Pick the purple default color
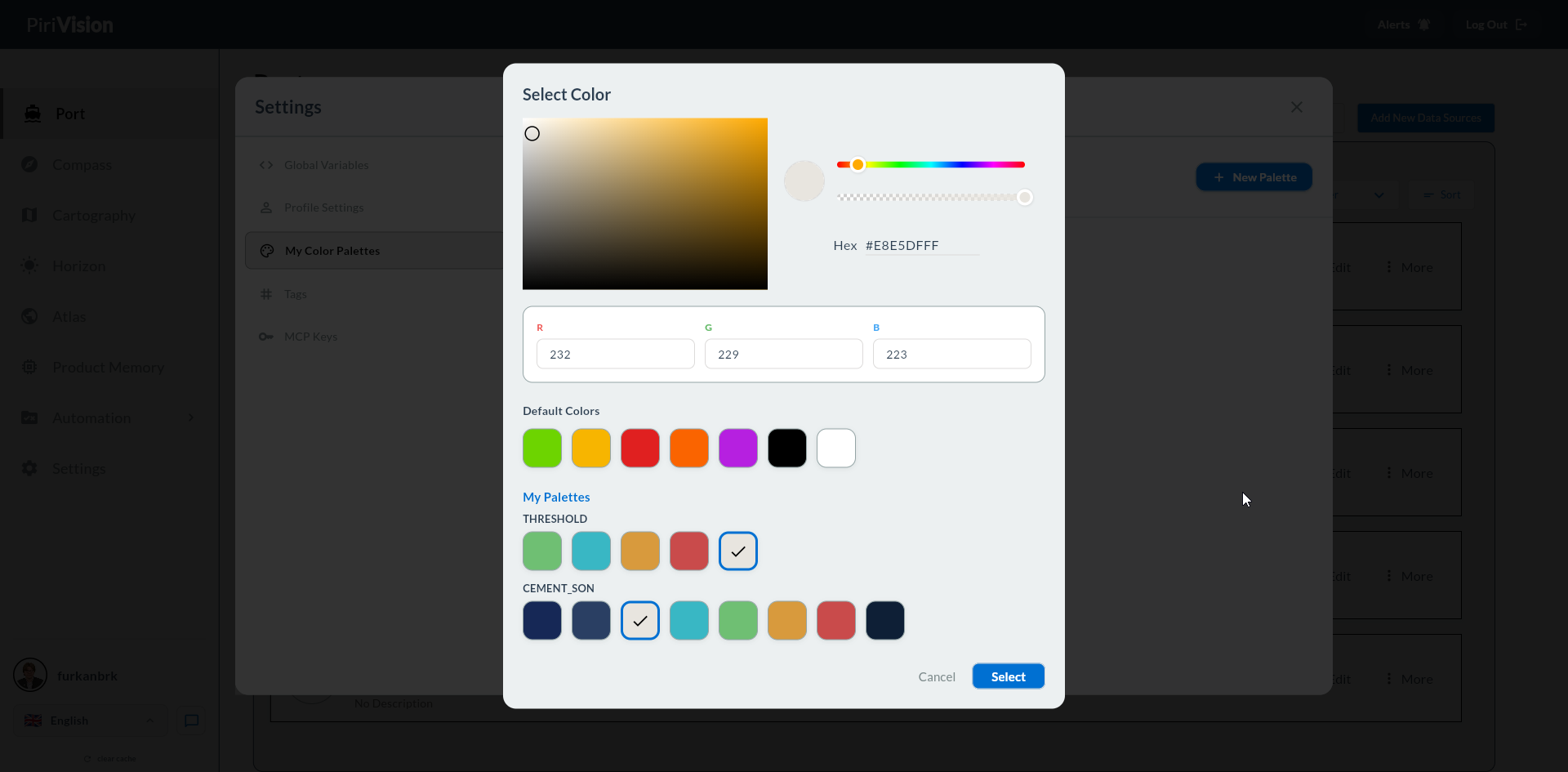The height and width of the screenshot is (772, 1568). pos(738,448)
